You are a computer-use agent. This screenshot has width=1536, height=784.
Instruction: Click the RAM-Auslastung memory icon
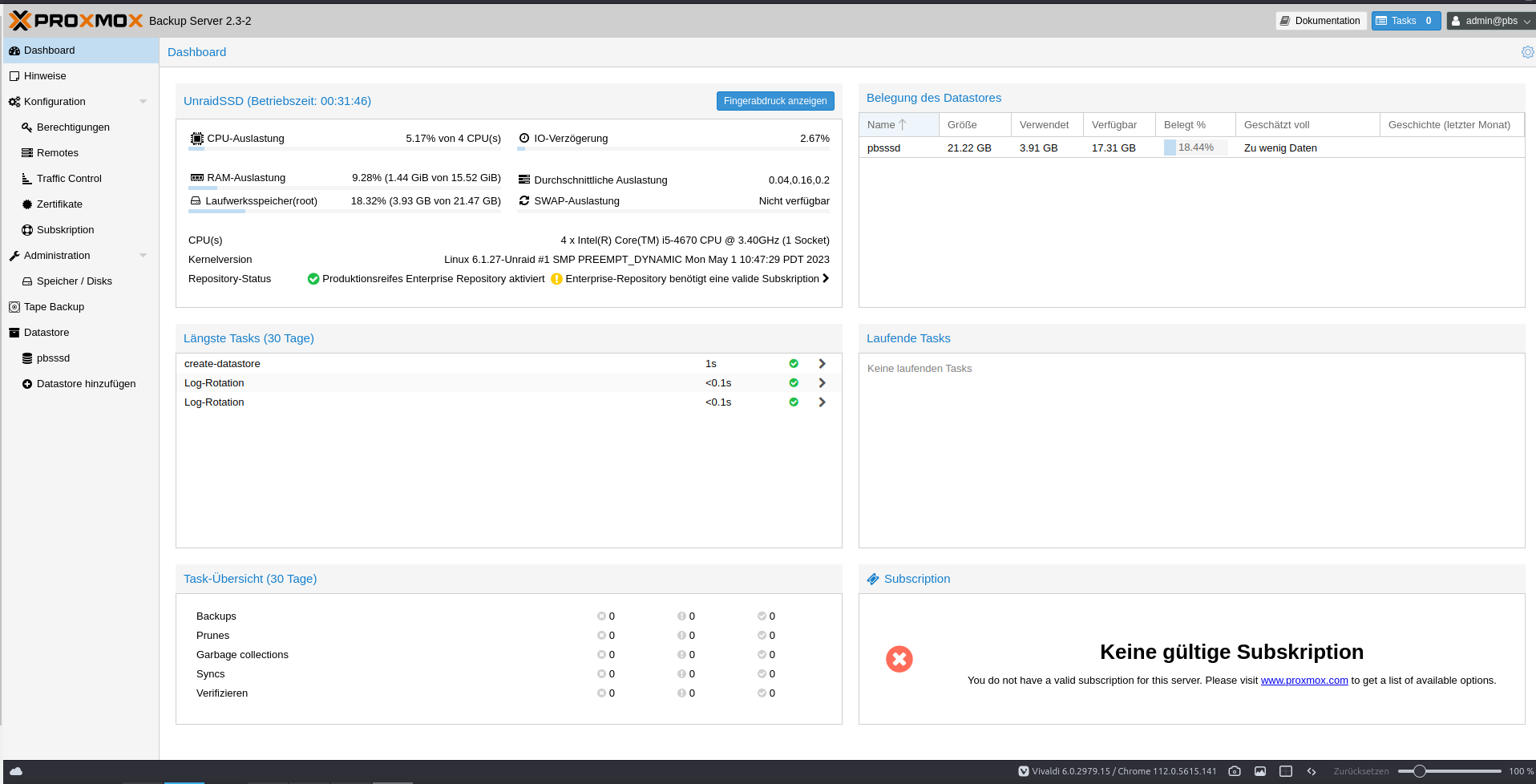pos(197,178)
